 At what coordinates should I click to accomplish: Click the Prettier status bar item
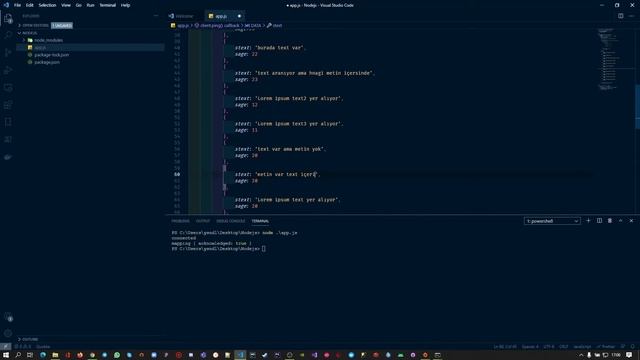[606, 347]
